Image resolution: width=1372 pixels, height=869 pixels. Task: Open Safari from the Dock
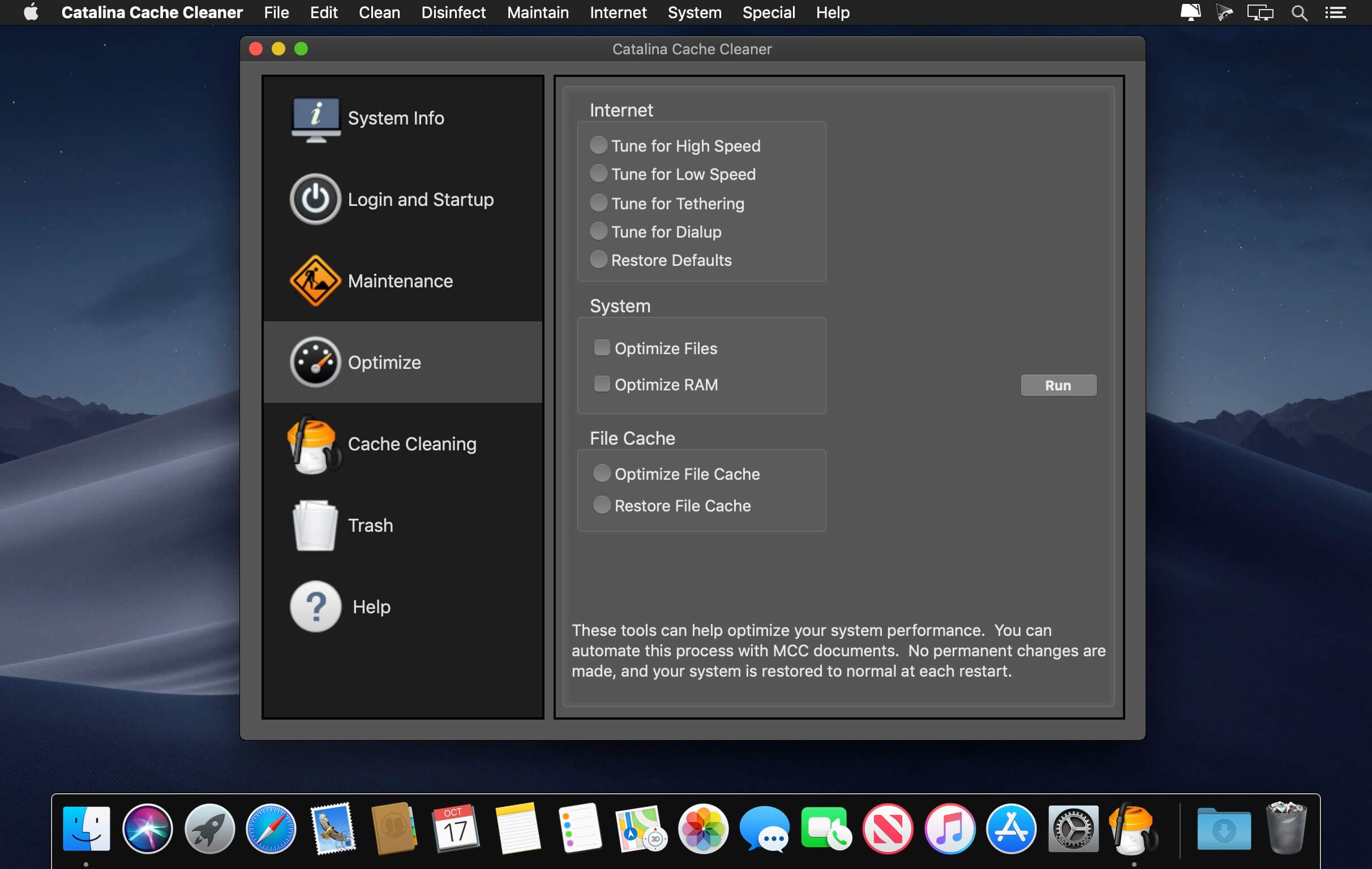pos(271,829)
